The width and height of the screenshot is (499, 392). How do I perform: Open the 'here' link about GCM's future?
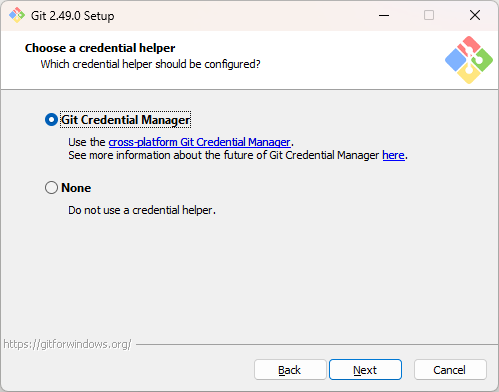coord(393,155)
